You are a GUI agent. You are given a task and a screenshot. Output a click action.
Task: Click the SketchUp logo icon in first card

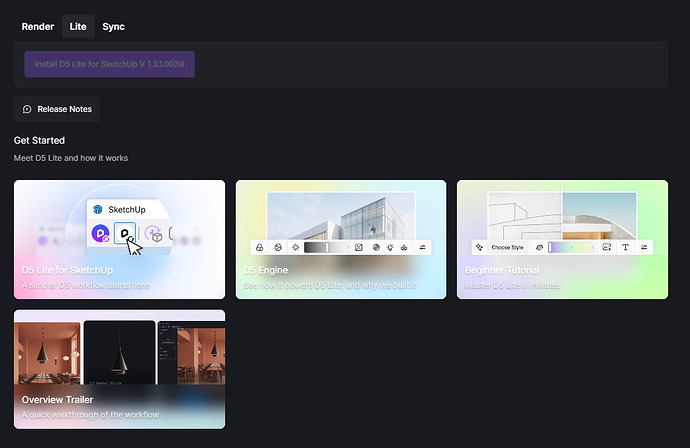pos(98,209)
